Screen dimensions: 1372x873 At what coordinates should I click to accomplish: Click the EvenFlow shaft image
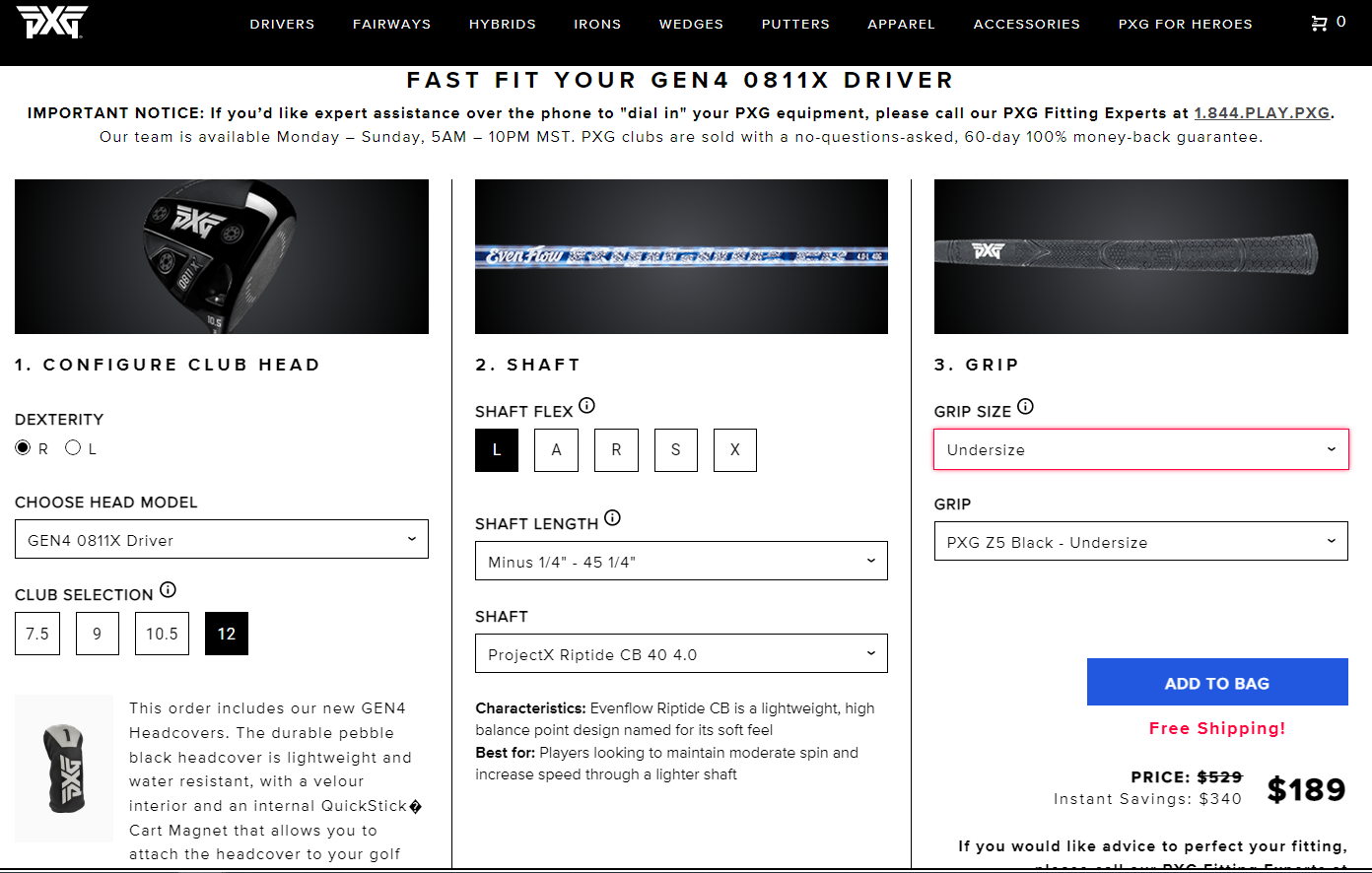click(x=681, y=256)
